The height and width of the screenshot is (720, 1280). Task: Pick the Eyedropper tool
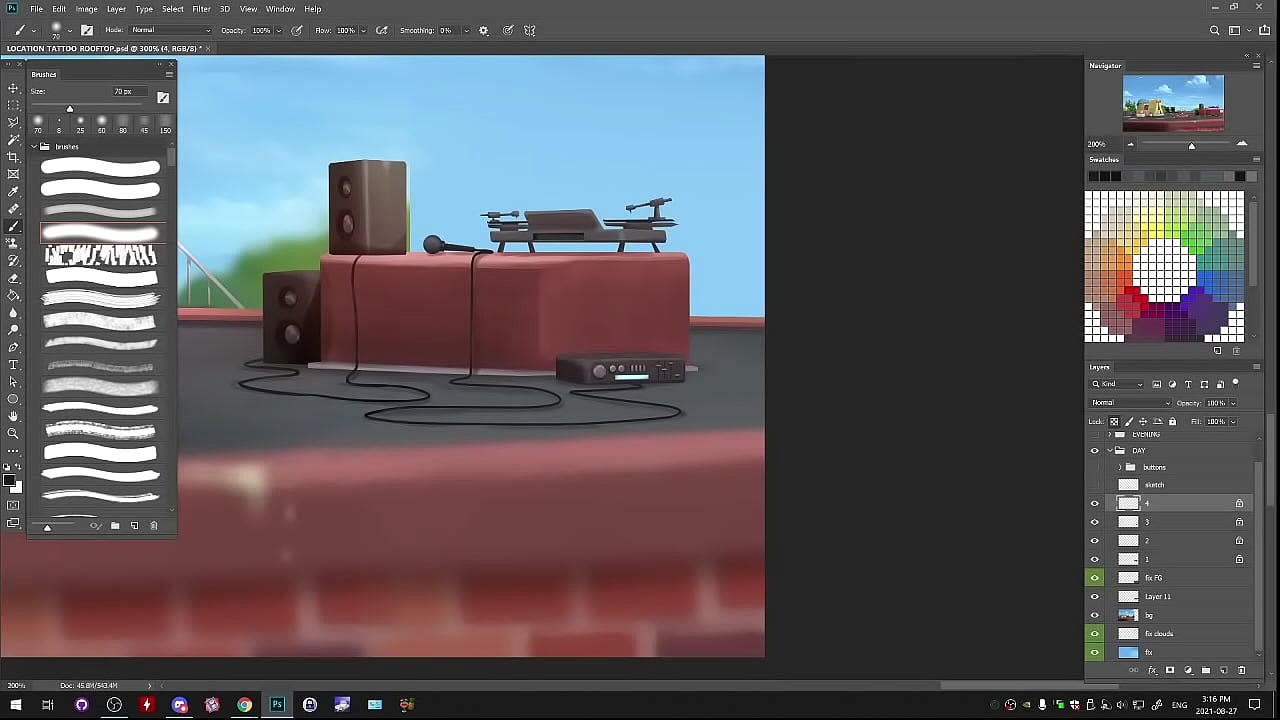[13, 192]
